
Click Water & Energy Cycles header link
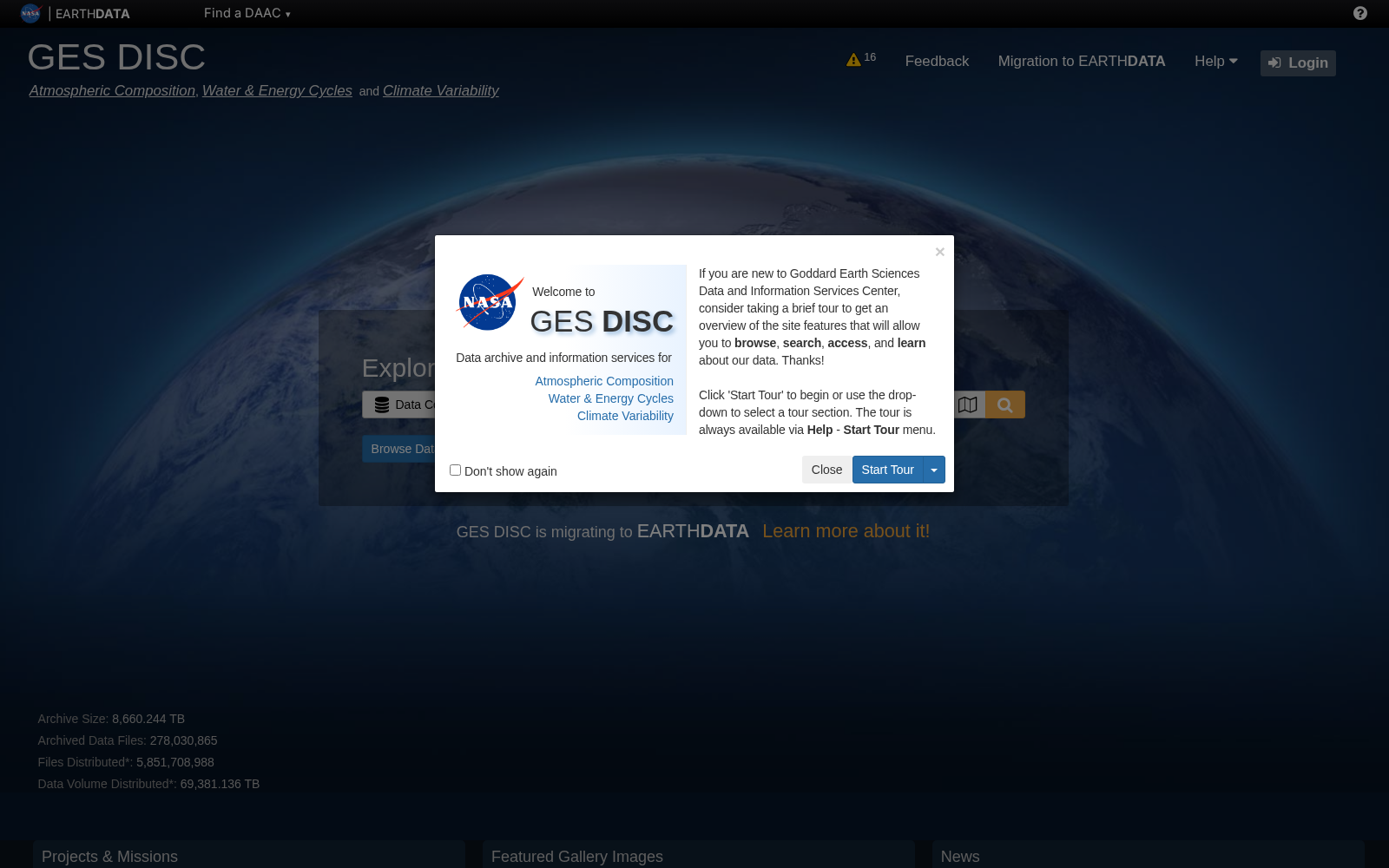(x=277, y=90)
